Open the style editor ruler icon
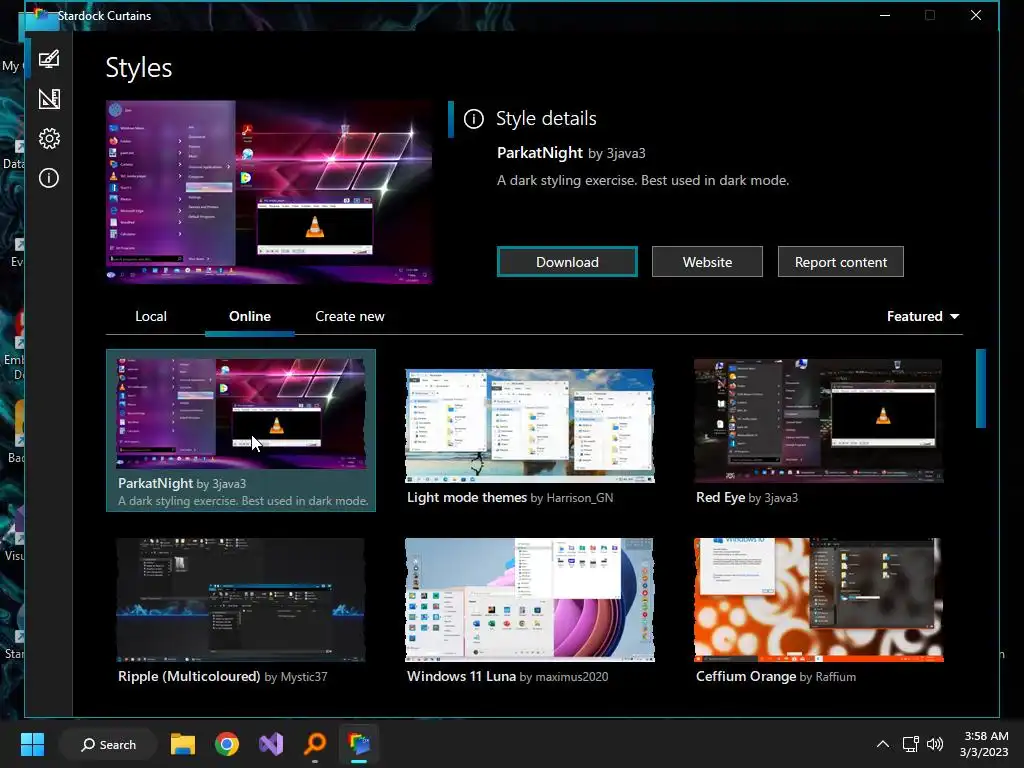Image resolution: width=1024 pixels, height=768 pixels. [x=49, y=99]
